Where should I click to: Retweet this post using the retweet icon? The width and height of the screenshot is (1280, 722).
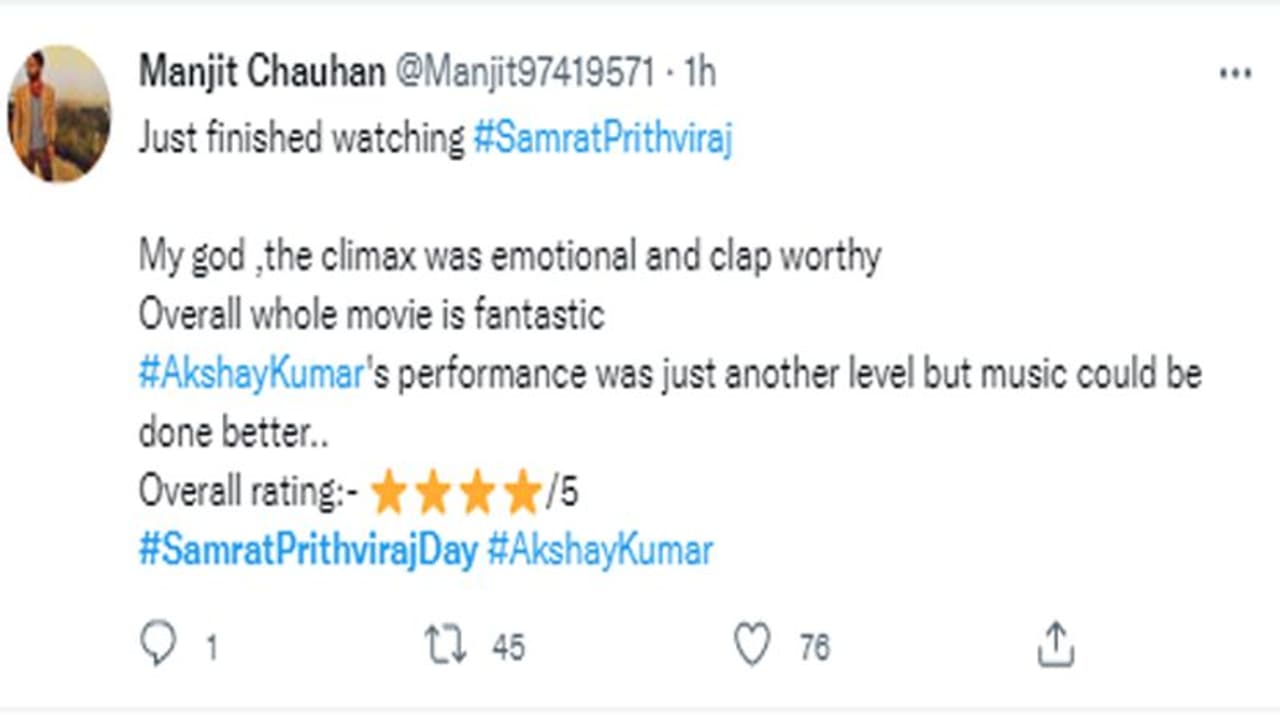(446, 645)
